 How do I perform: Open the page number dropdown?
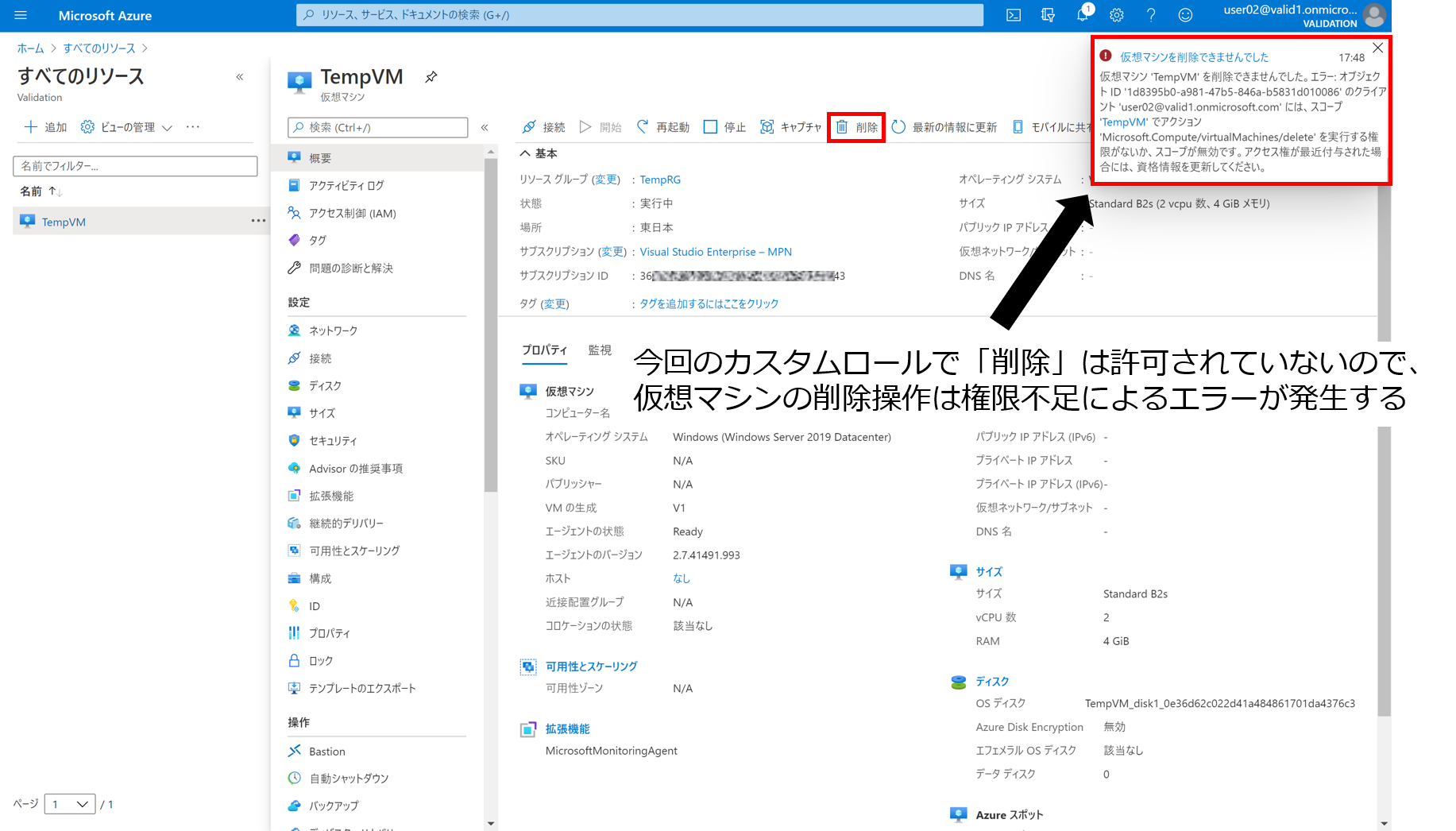coord(70,804)
